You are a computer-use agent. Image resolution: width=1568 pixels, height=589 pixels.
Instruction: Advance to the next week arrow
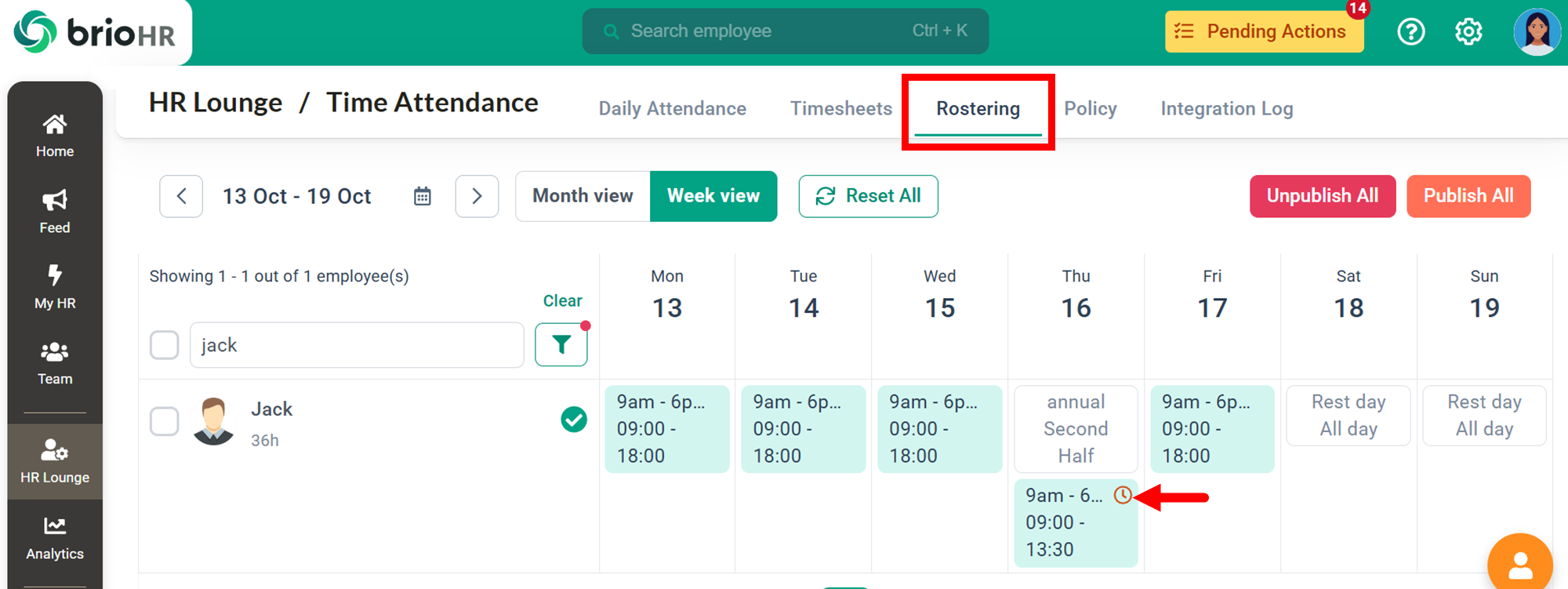pos(477,196)
